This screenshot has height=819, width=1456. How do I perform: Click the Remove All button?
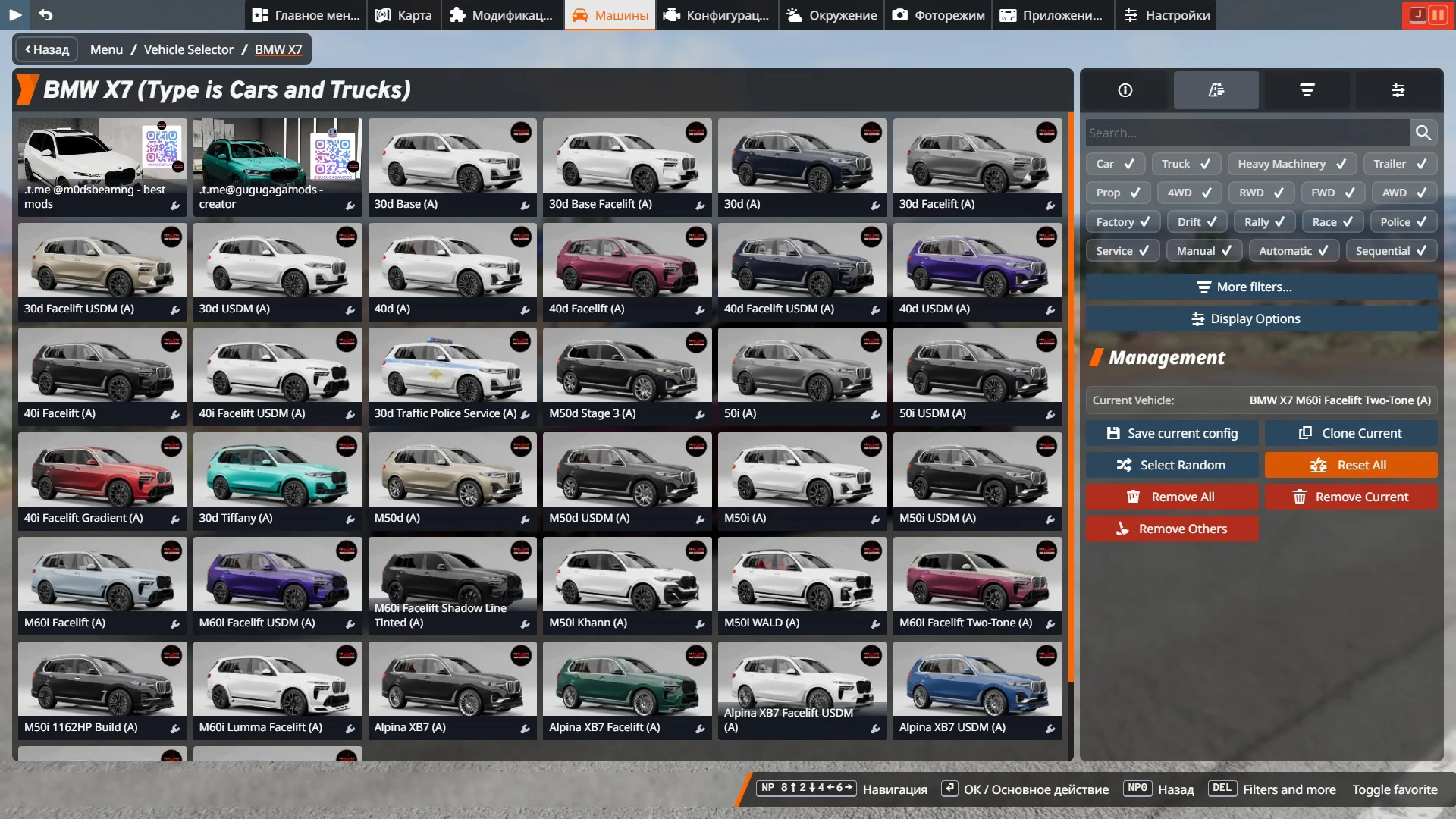tap(1172, 497)
